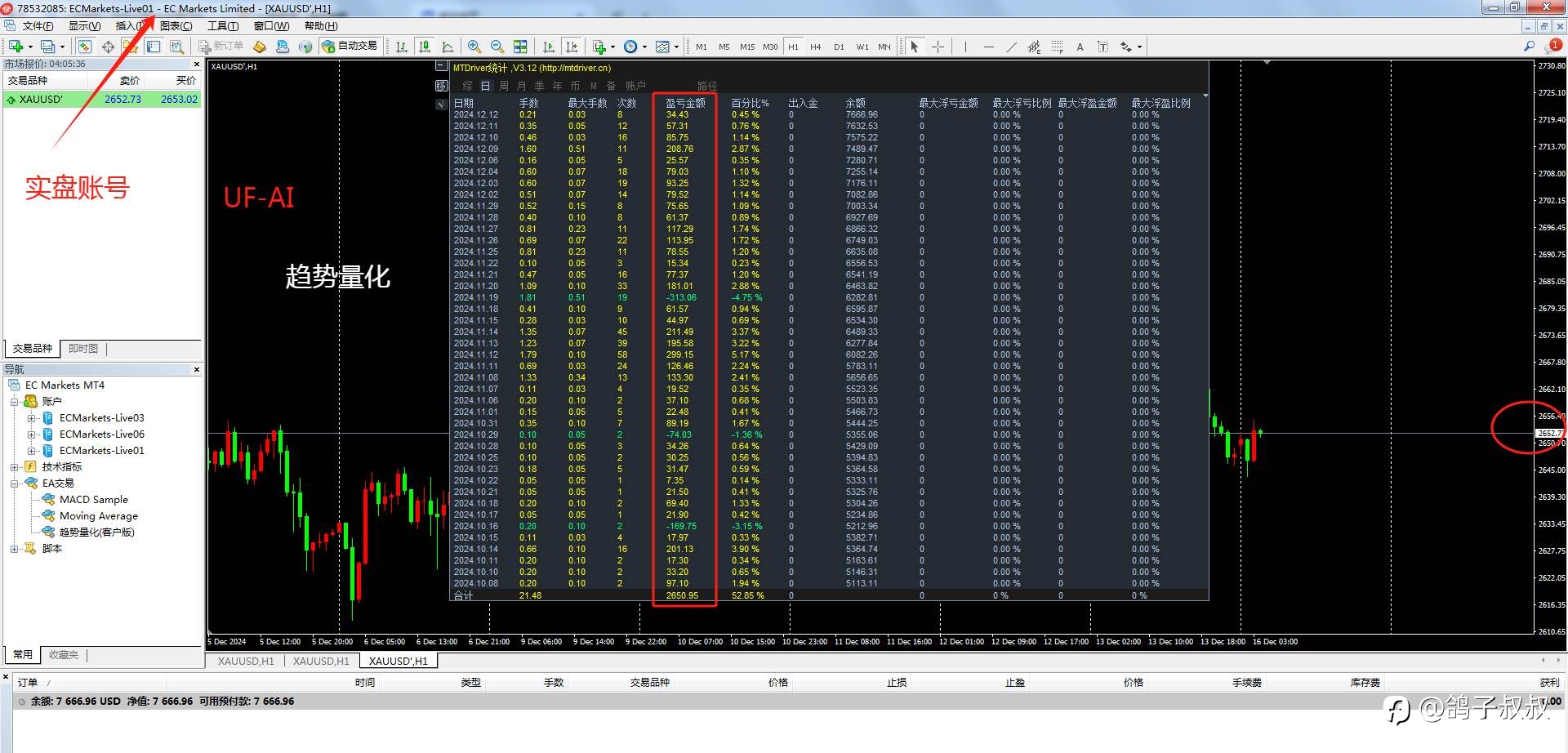This screenshot has height=753, width=1568.
Task: Switch timeframe to M15
Action: point(747,47)
